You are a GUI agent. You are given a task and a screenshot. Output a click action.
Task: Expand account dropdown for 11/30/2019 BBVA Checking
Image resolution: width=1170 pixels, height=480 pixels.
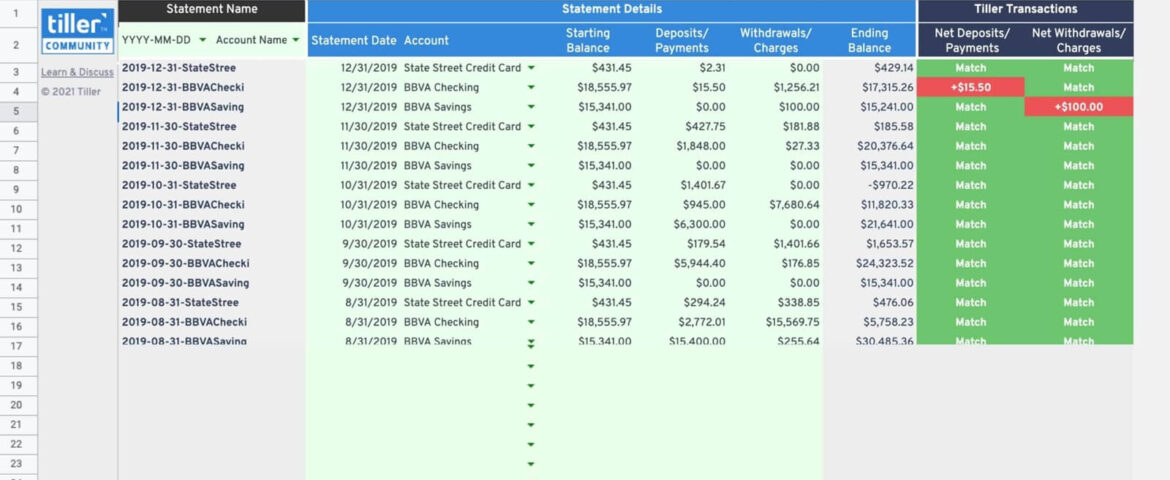[531, 146]
